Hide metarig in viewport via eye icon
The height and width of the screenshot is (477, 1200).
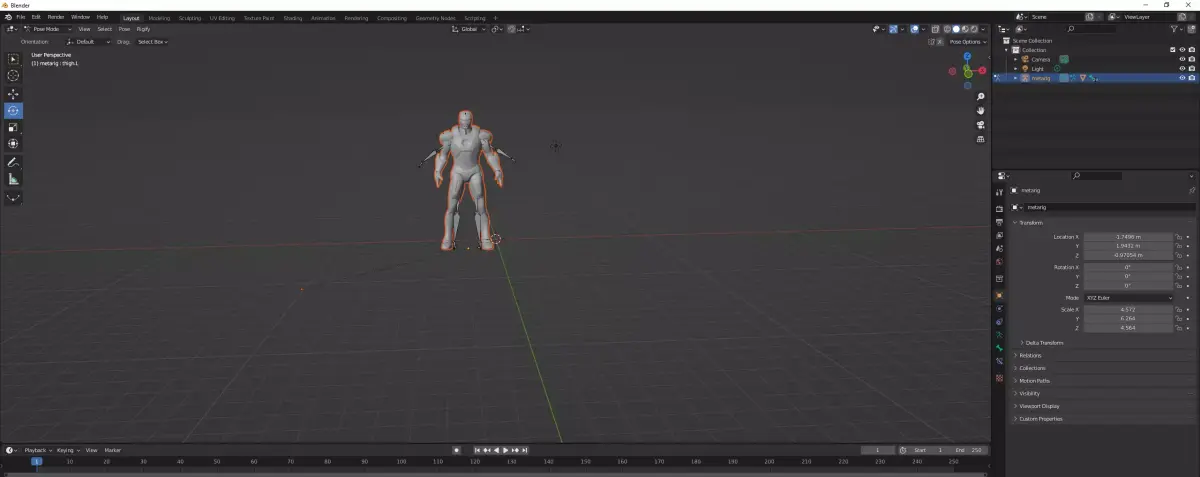(x=1182, y=77)
